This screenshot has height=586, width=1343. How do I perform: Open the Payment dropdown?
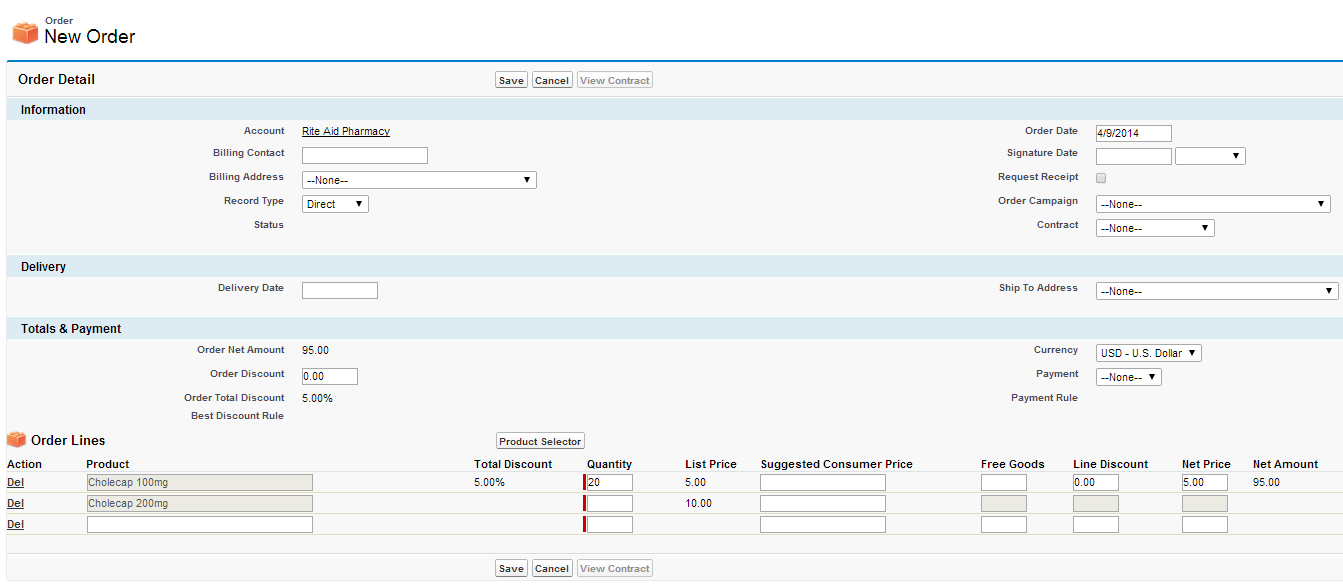1128,377
